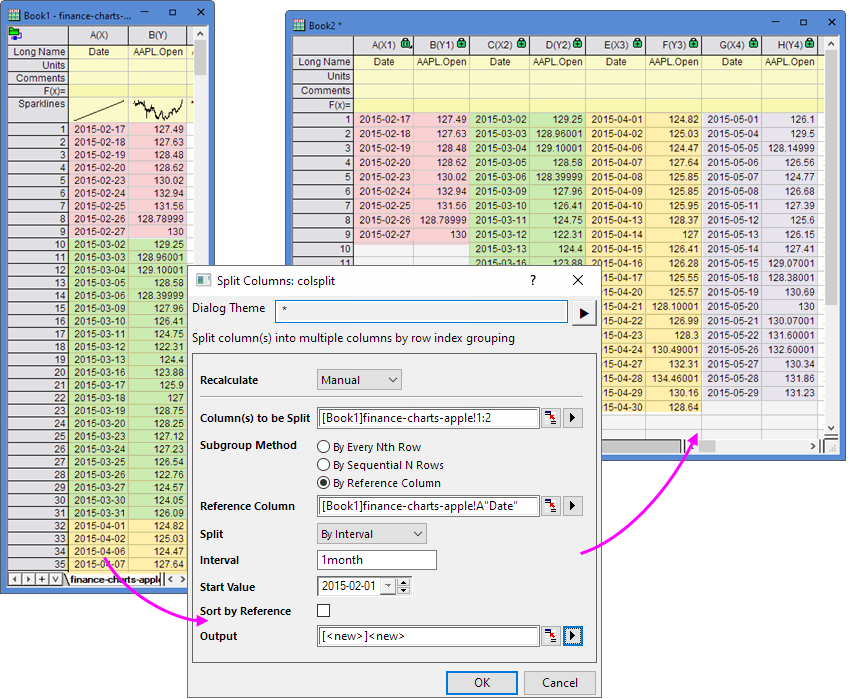Screen dimensions: 850x699
Task: Enable Sort by Reference checkbox
Action: [x=323, y=611]
